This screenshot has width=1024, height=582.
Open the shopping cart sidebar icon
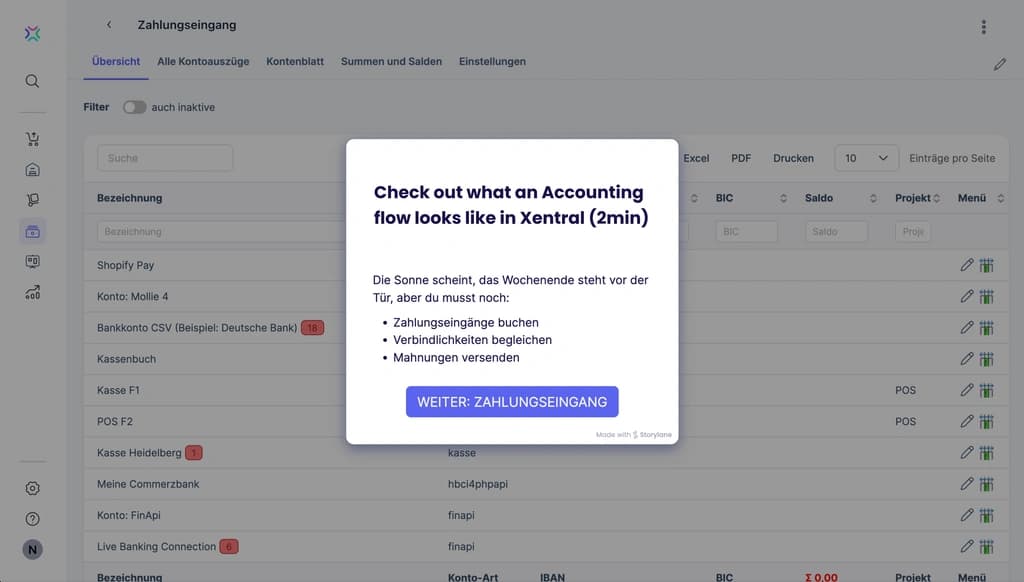tap(32, 138)
